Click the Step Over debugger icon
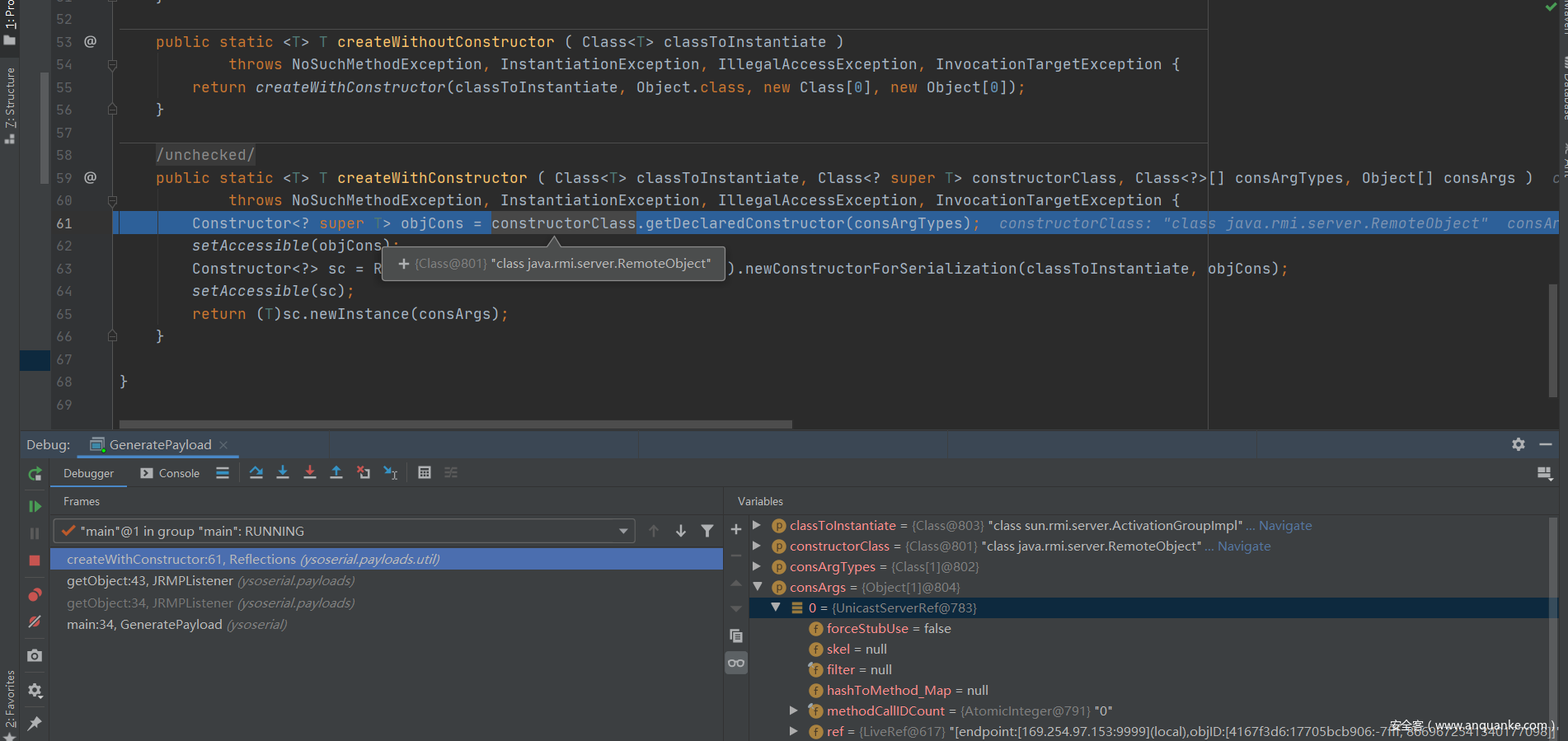Image resolution: width=1568 pixels, height=741 pixels. 256,472
